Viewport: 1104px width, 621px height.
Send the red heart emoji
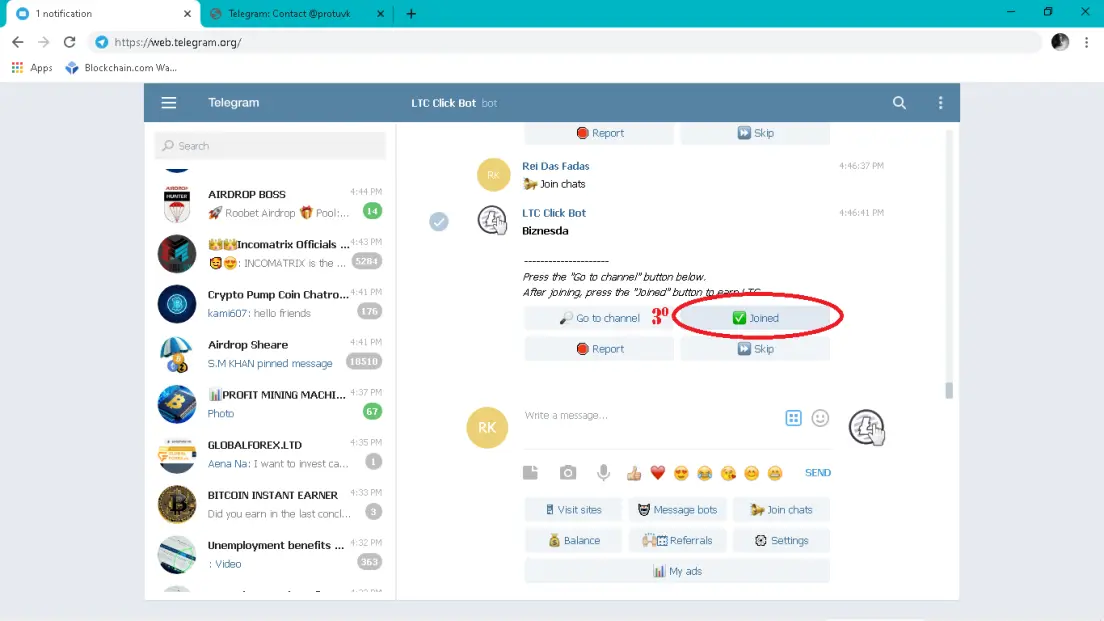[658, 473]
